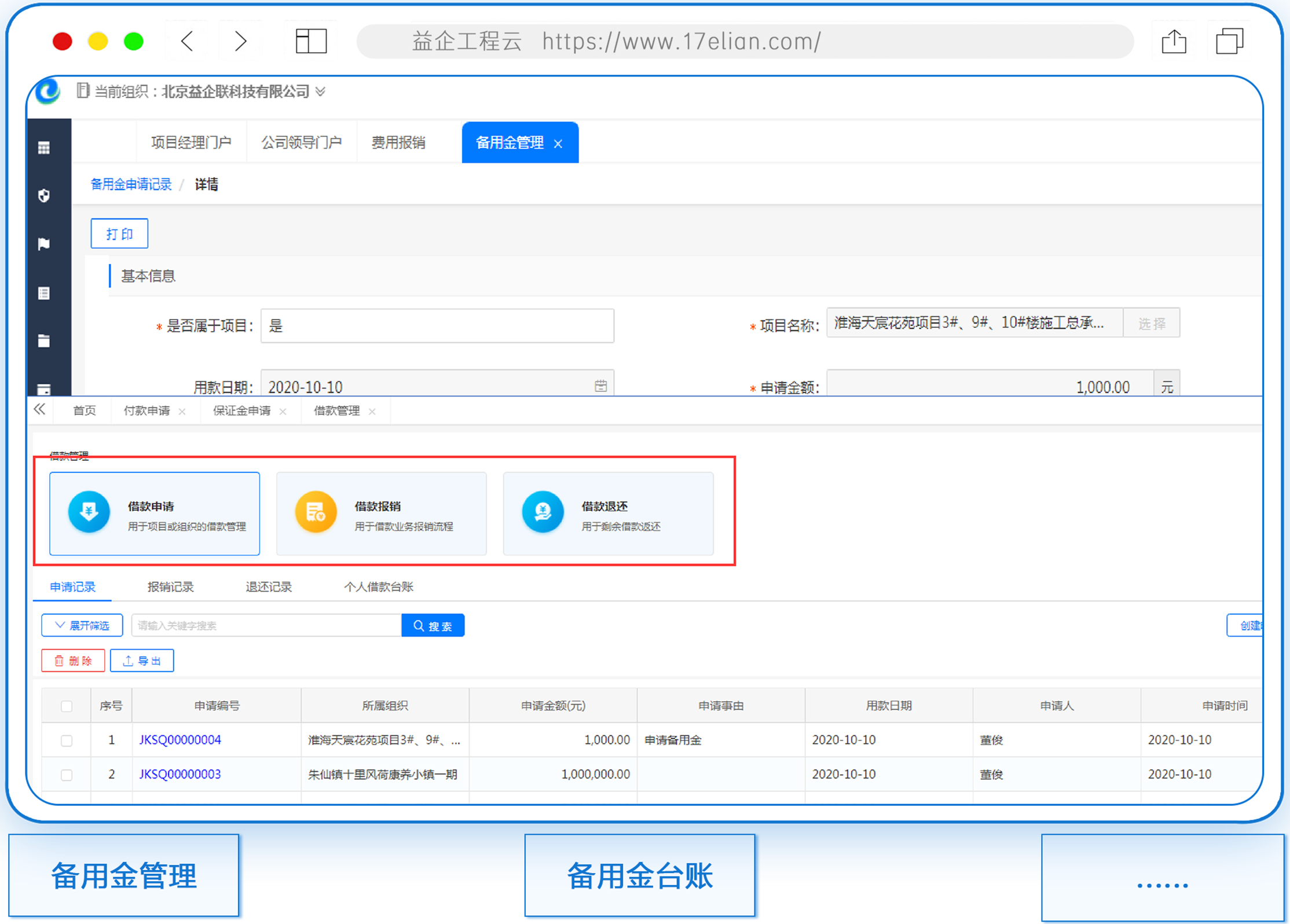Click the browser forward arrow

[x=240, y=41]
